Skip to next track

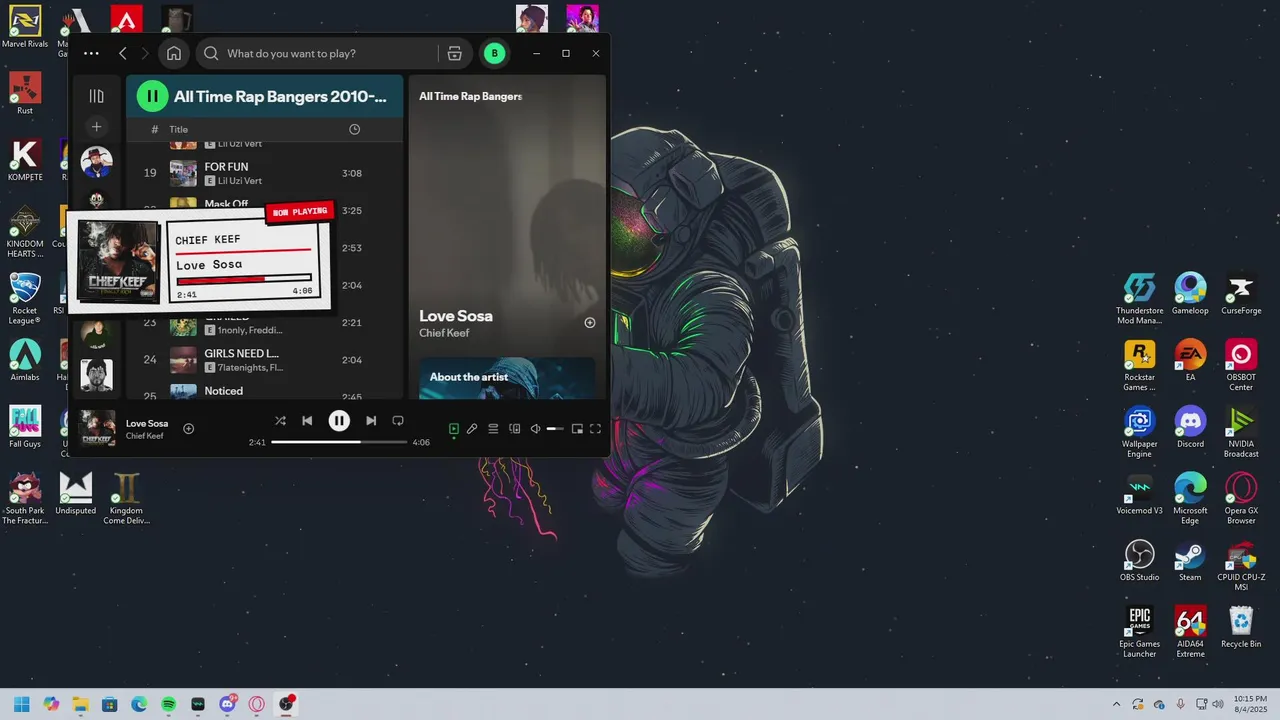[371, 421]
